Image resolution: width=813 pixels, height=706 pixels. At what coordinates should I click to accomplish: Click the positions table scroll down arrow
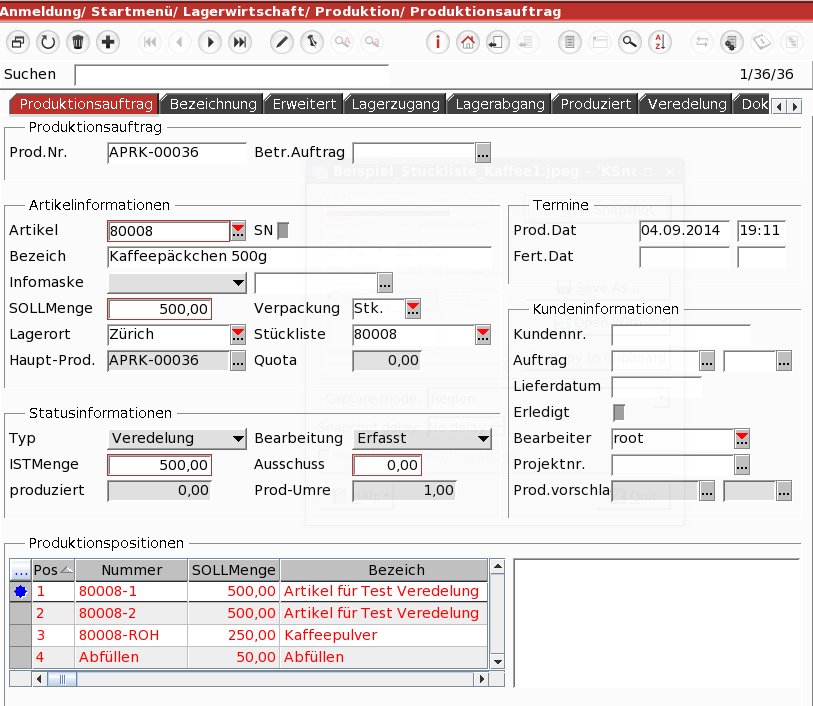(498, 661)
